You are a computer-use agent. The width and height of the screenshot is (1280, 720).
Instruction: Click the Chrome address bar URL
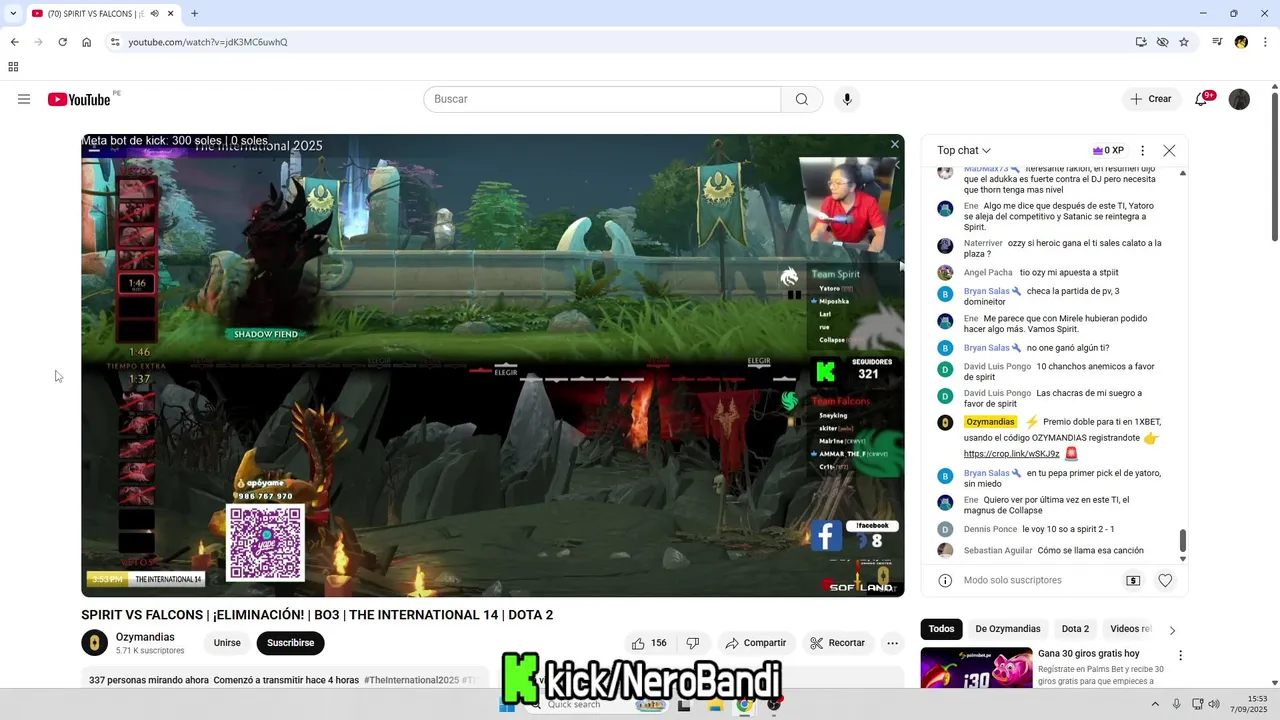tap(208, 42)
